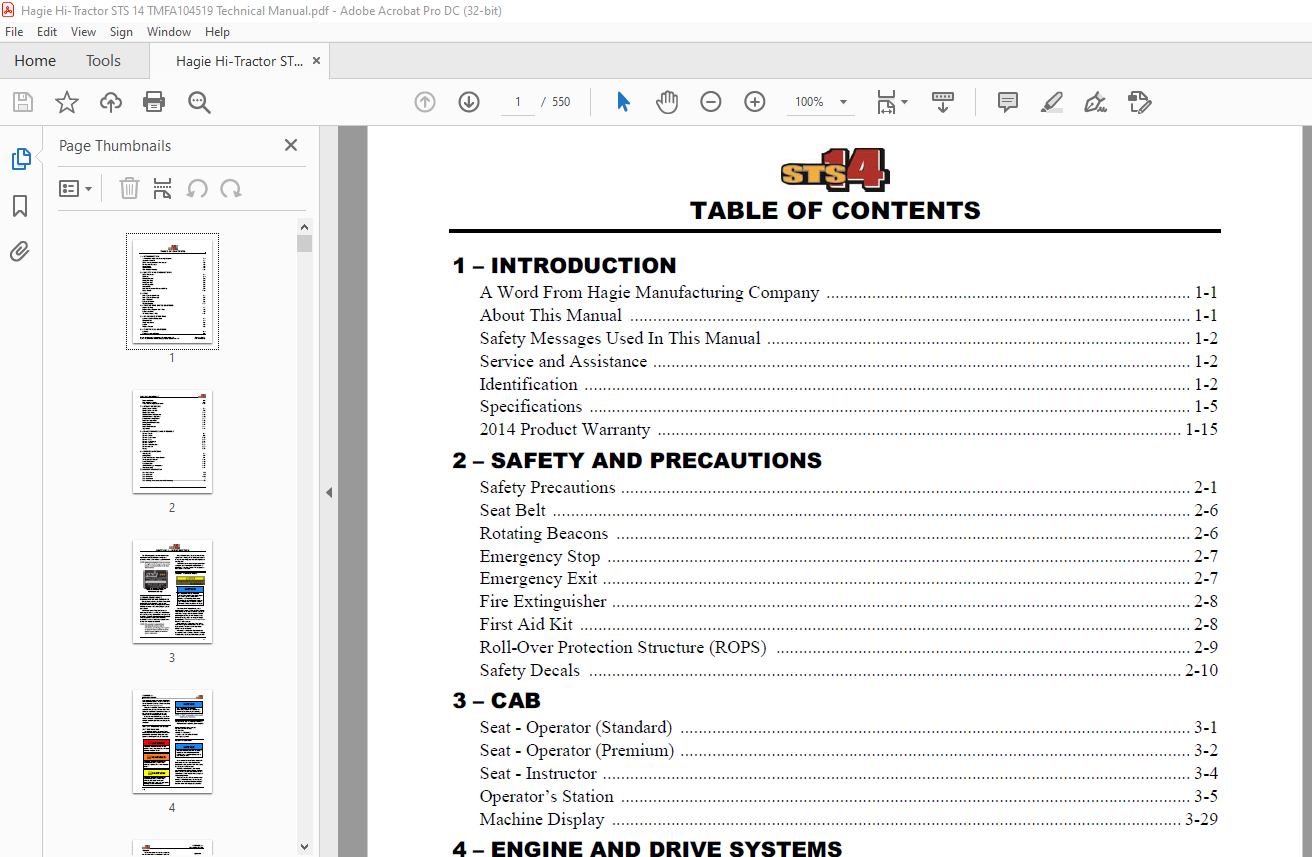Select page 3 thumbnail
Image resolution: width=1312 pixels, height=857 pixels.
[172, 591]
